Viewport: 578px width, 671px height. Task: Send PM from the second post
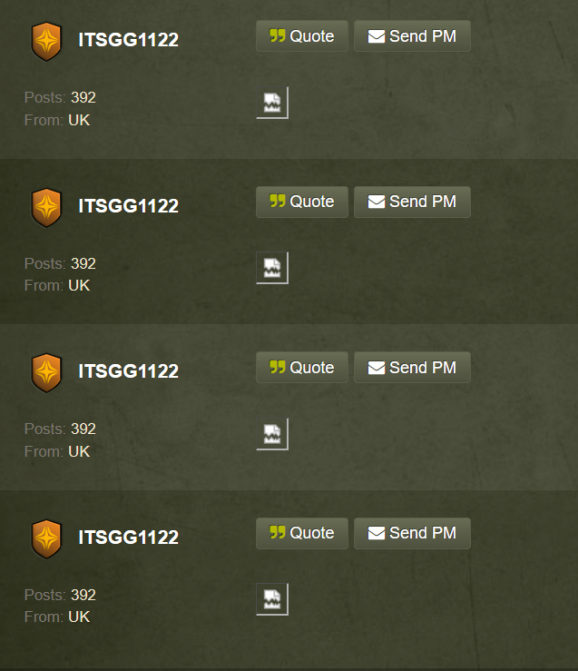(412, 202)
